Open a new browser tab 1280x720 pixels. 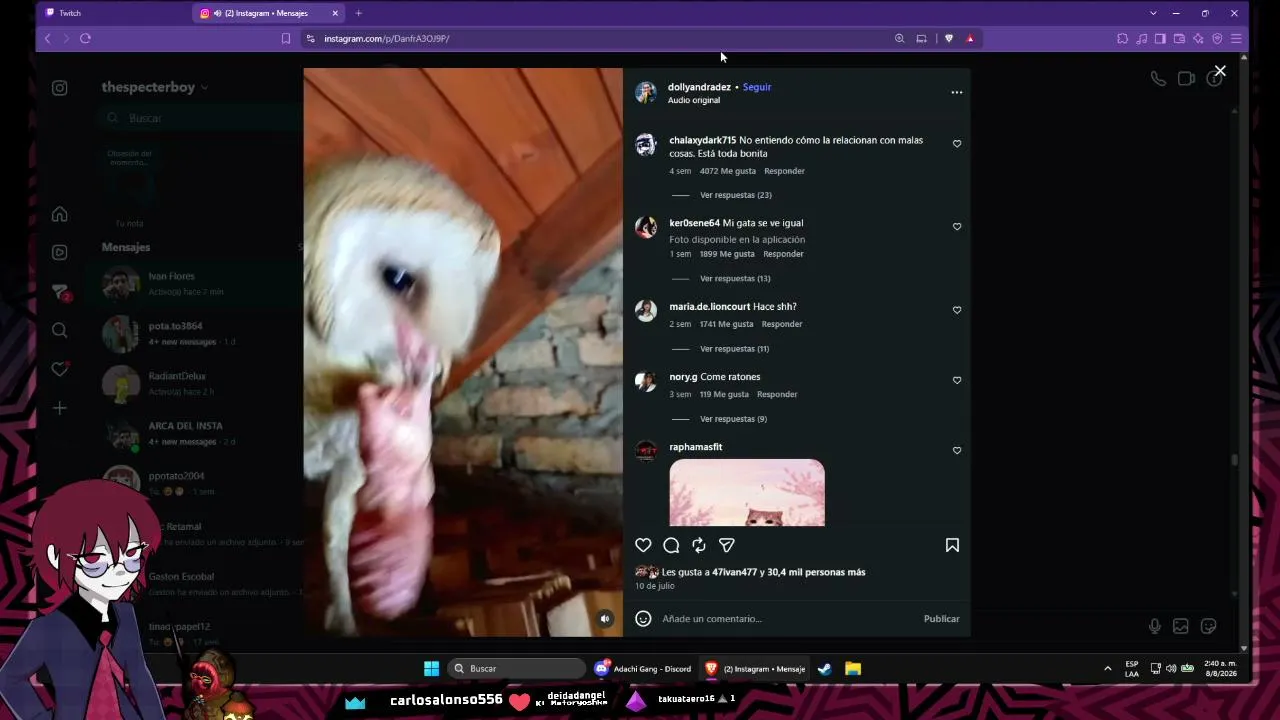[358, 13]
